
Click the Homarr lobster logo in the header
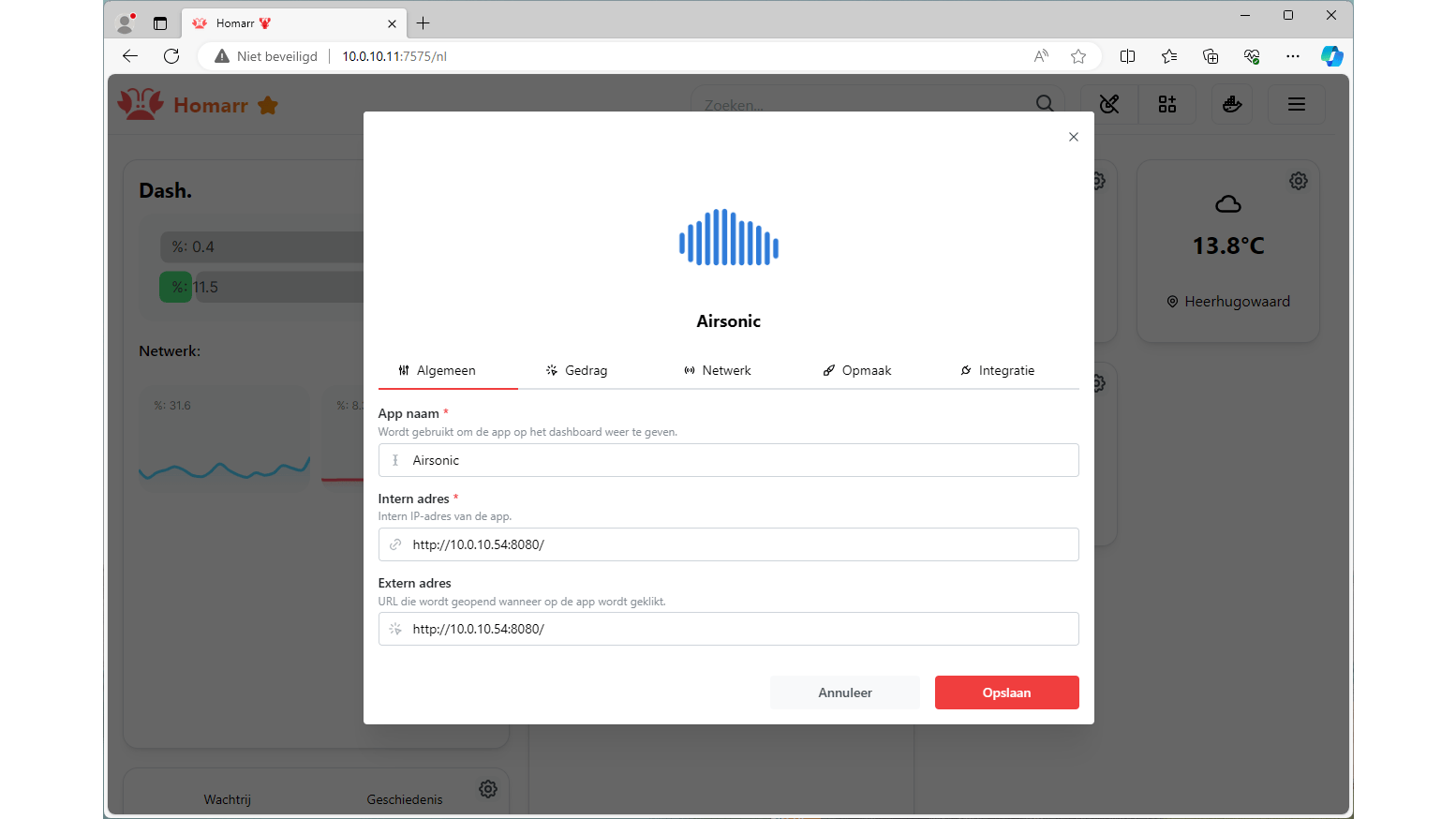pyautogui.click(x=141, y=104)
